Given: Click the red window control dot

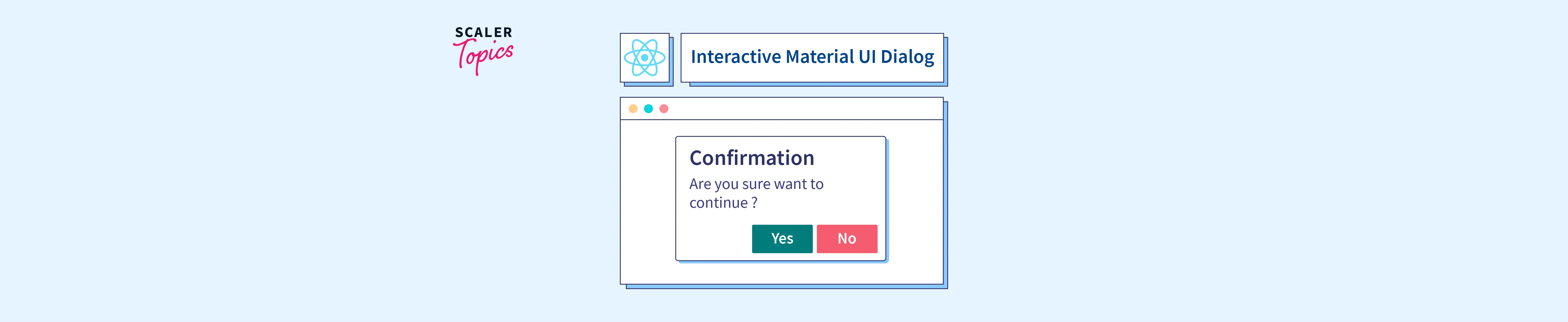Looking at the screenshot, I should coord(664,109).
